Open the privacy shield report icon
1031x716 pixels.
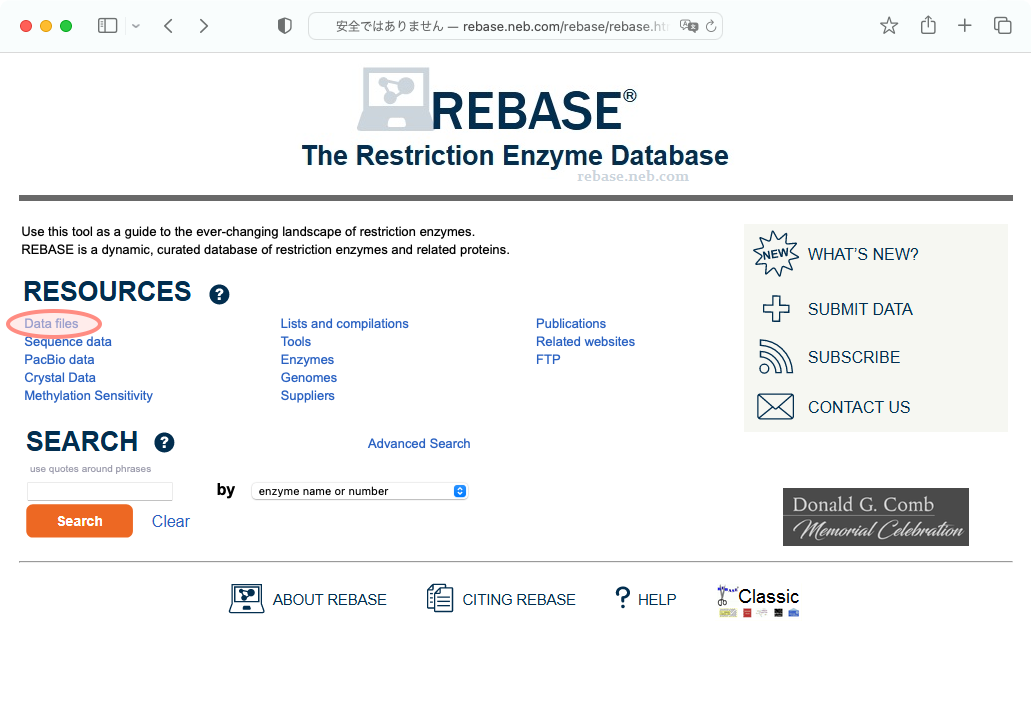pos(285,26)
